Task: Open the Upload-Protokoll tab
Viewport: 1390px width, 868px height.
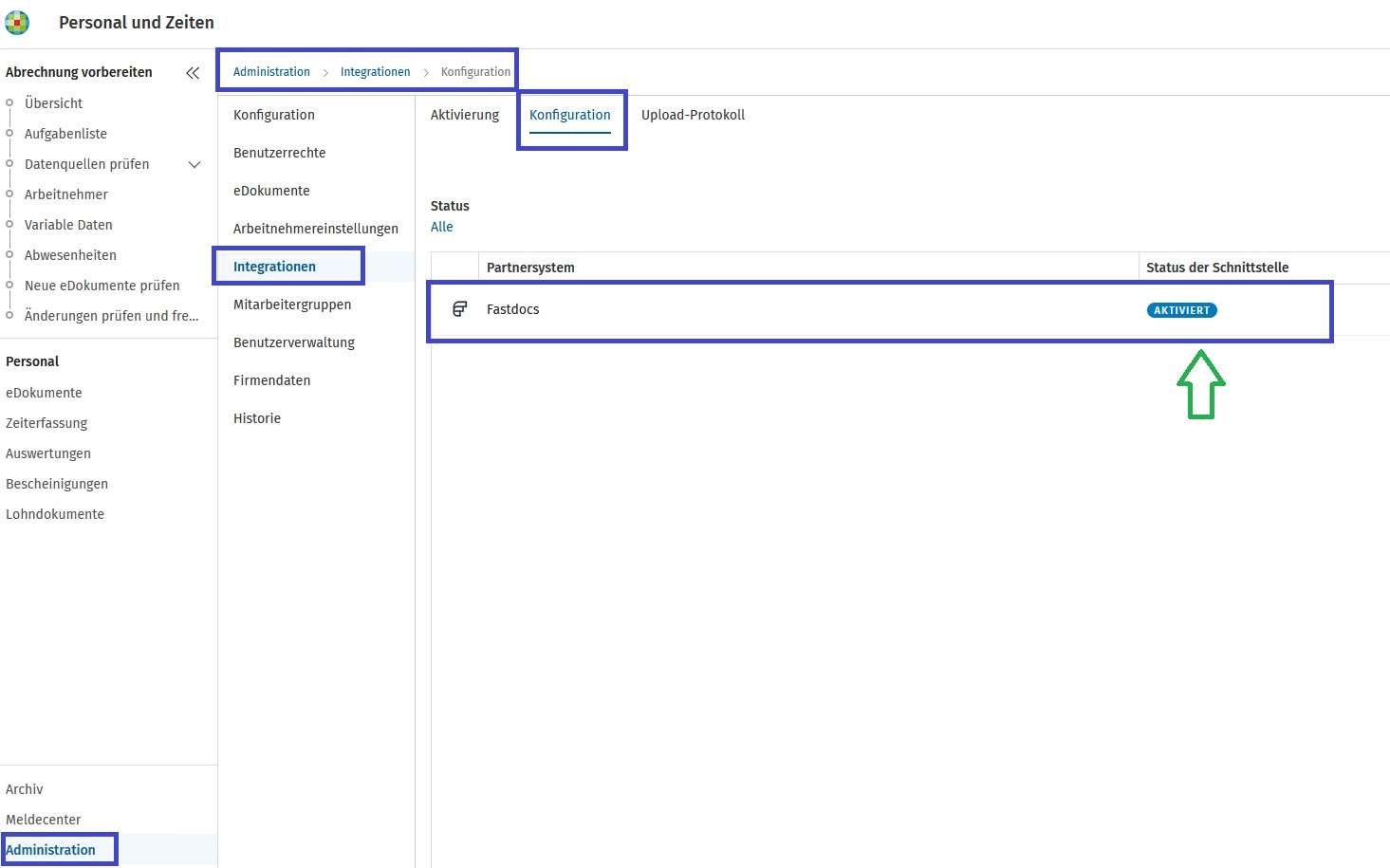Action: pos(693,115)
